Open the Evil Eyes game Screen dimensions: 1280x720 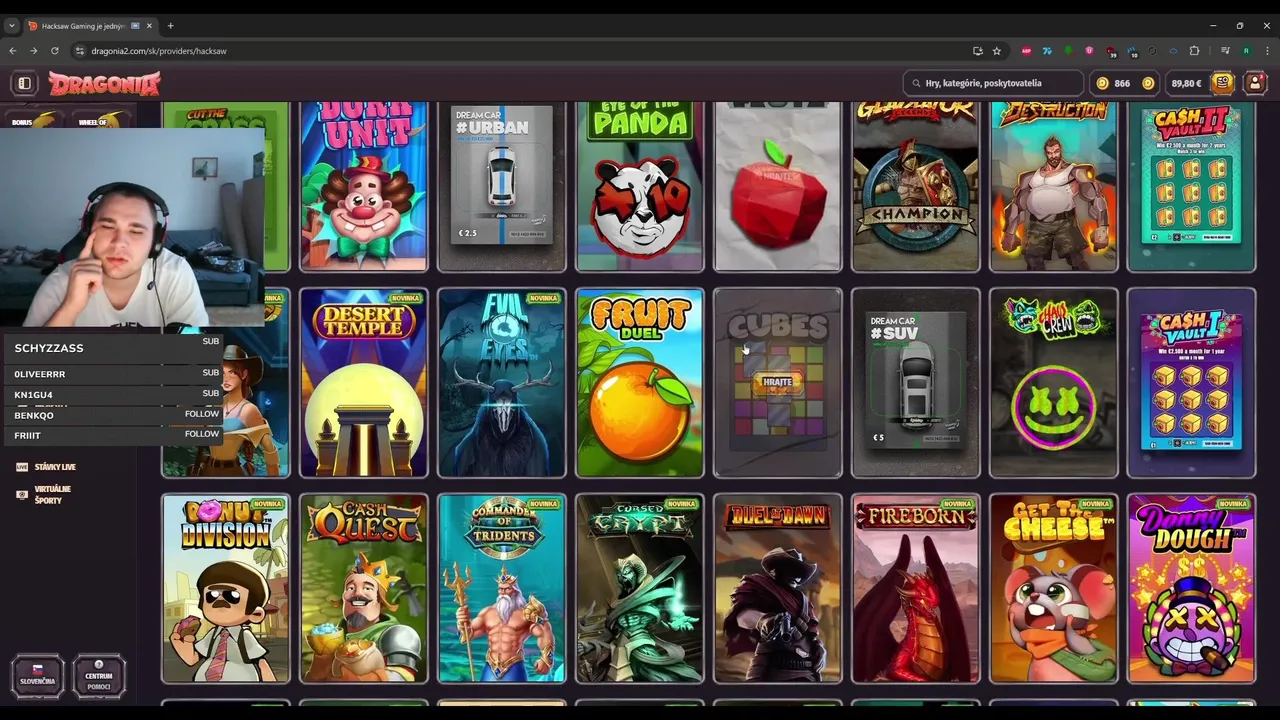click(x=502, y=383)
